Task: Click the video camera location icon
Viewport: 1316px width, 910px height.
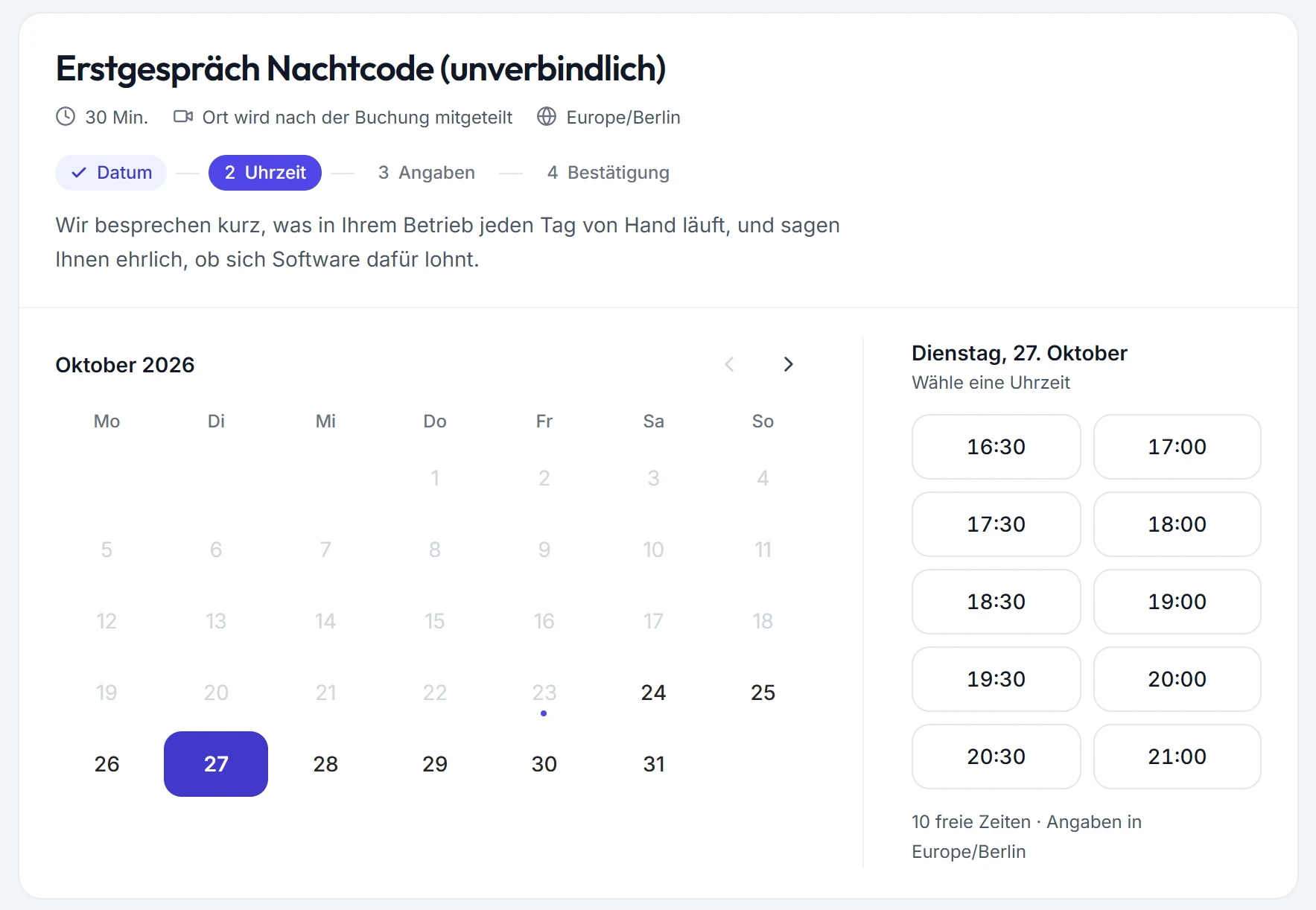Action: coord(183,117)
